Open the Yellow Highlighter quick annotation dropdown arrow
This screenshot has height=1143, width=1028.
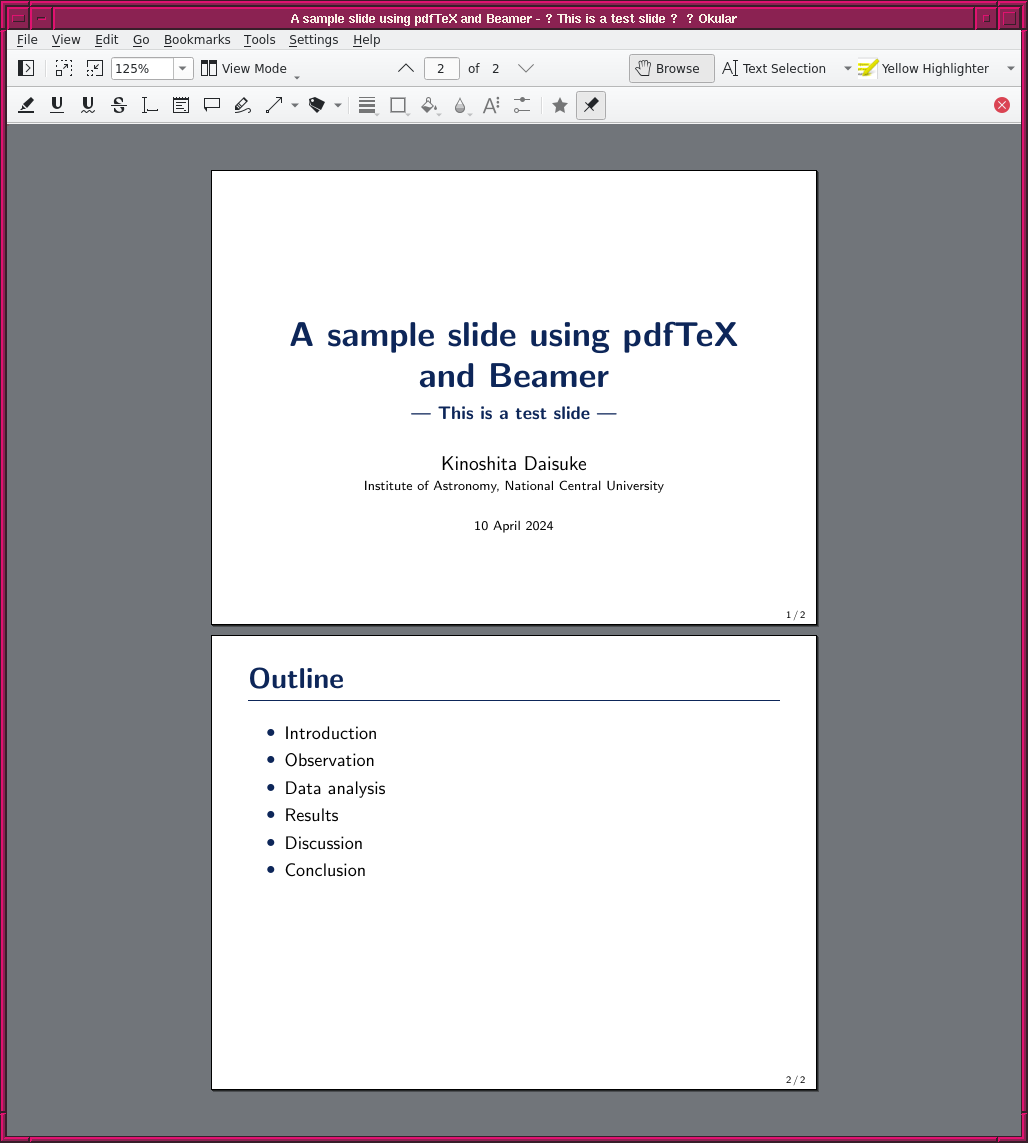click(1010, 68)
